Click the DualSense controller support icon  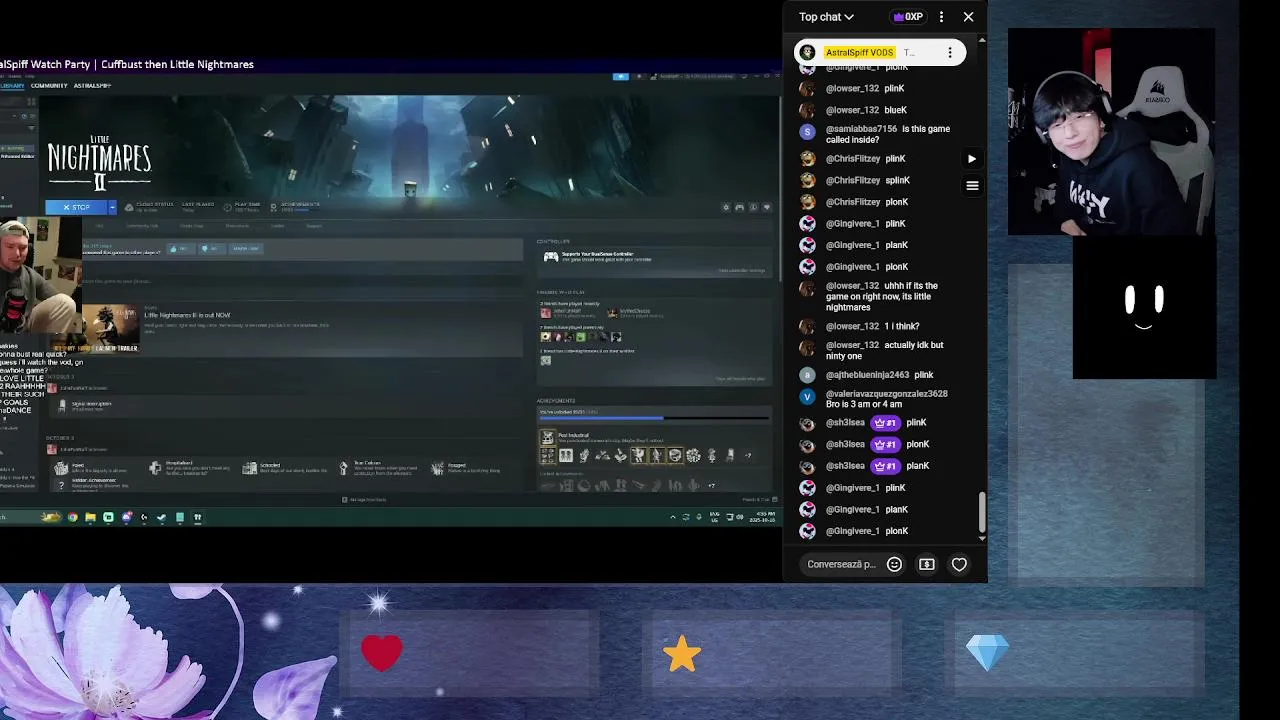pos(550,257)
